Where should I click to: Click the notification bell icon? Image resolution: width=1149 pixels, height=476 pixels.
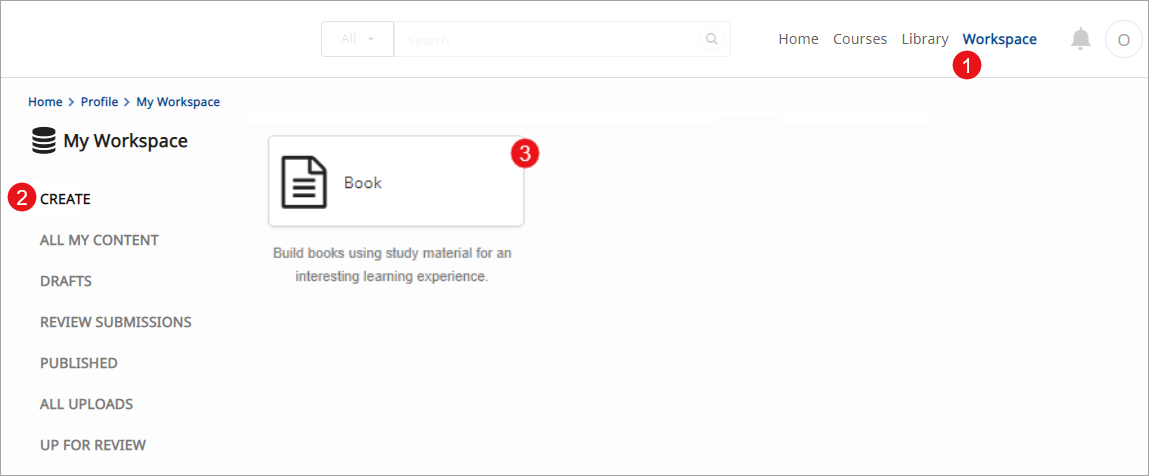click(1080, 40)
